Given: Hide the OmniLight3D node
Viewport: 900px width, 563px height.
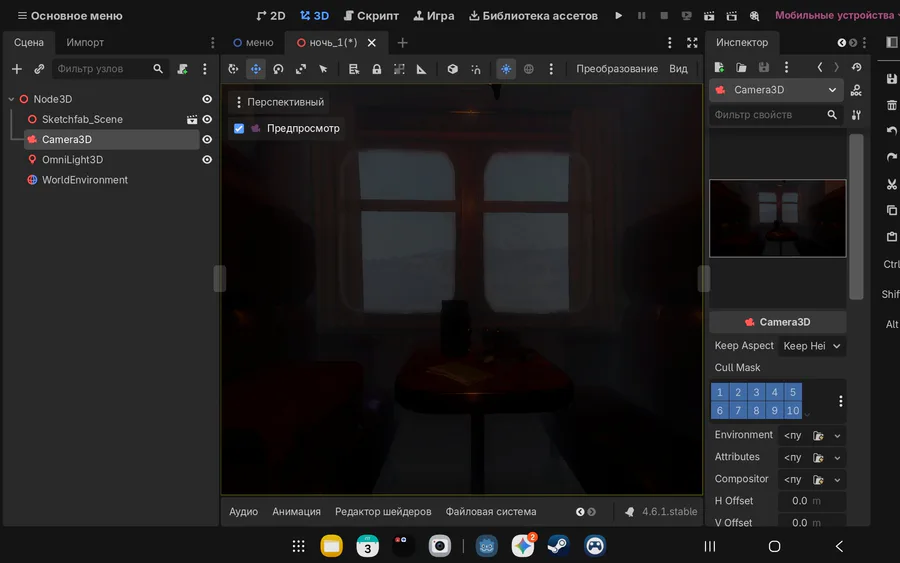Looking at the screenshot, I should tap(207, 160).
